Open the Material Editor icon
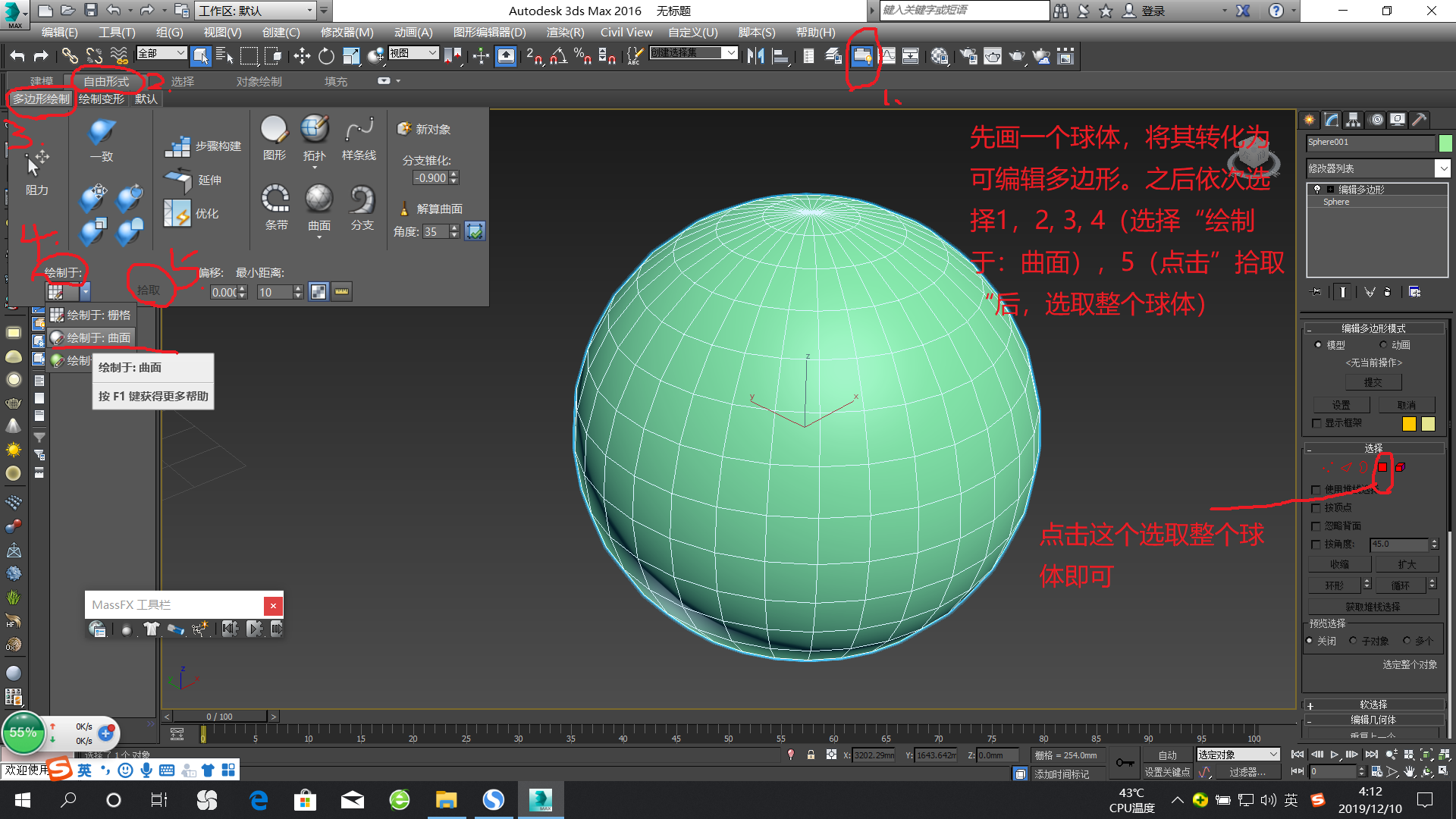Viewport: 1456px width, 819px height. pyautogui.click(x=940, y=55)
